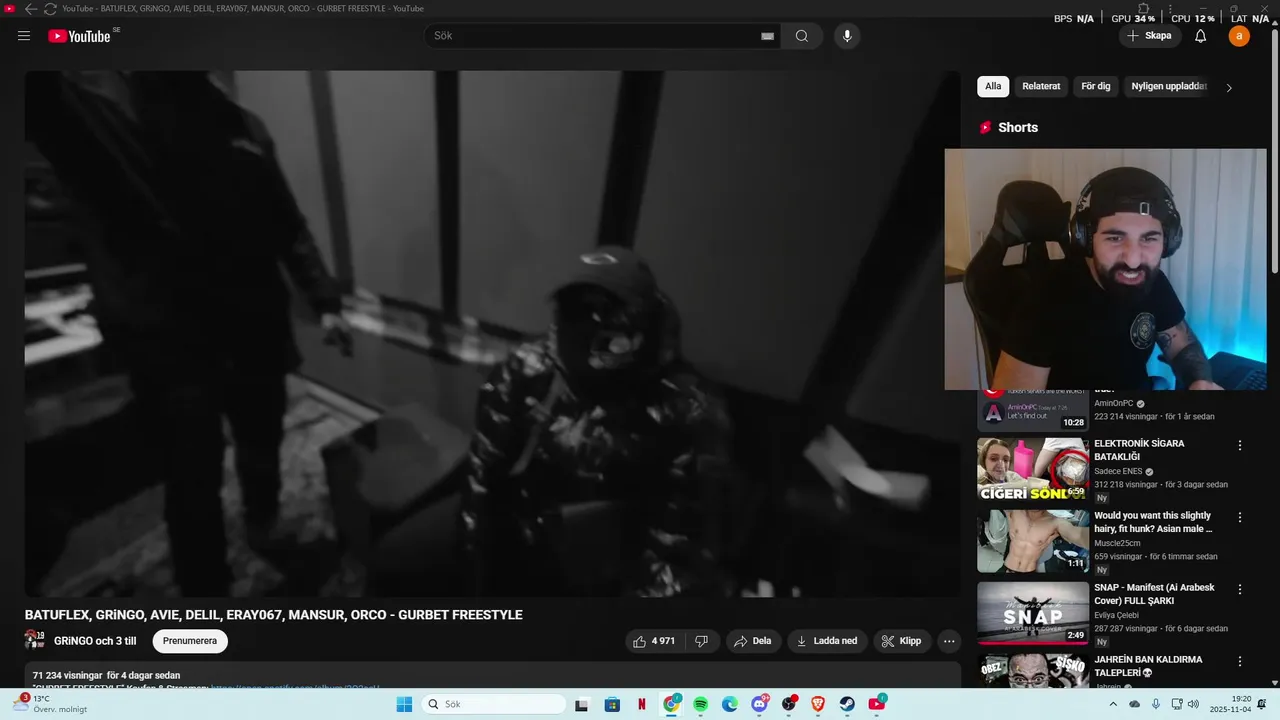Click the Prenumerera subscribe button
The width and height of the screenshot is (1280, 720).
tap(190, 641)
